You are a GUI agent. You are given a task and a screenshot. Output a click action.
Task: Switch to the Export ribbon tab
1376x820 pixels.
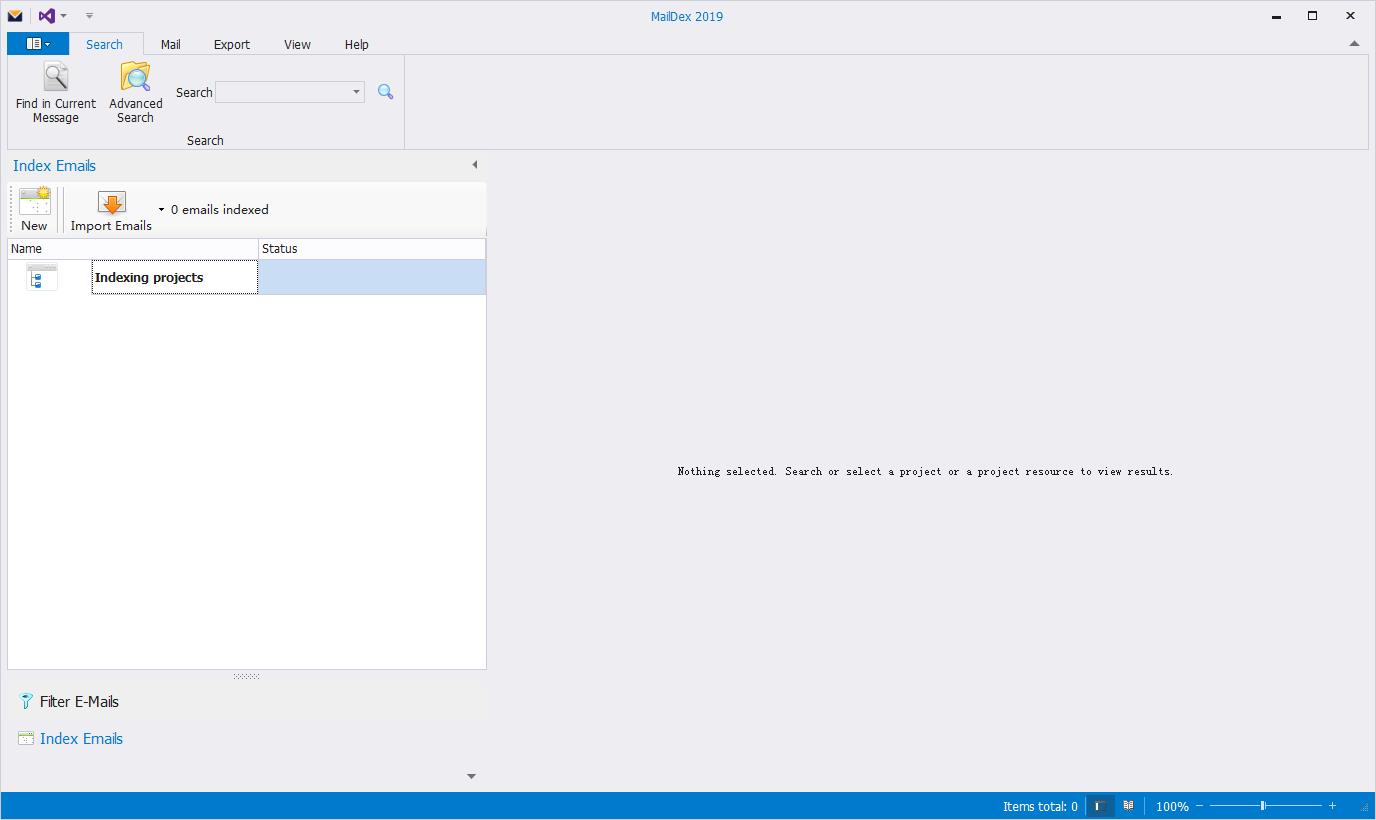coord(231,44)
